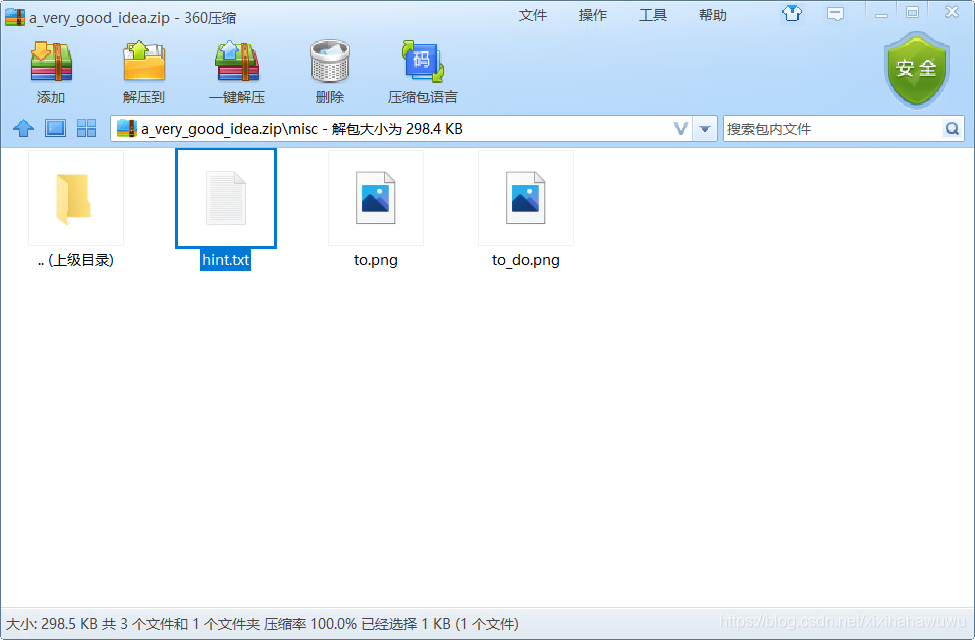975x640 pixels.
Task: Toggle the grid view mode icon
Action: pos(86,128)
